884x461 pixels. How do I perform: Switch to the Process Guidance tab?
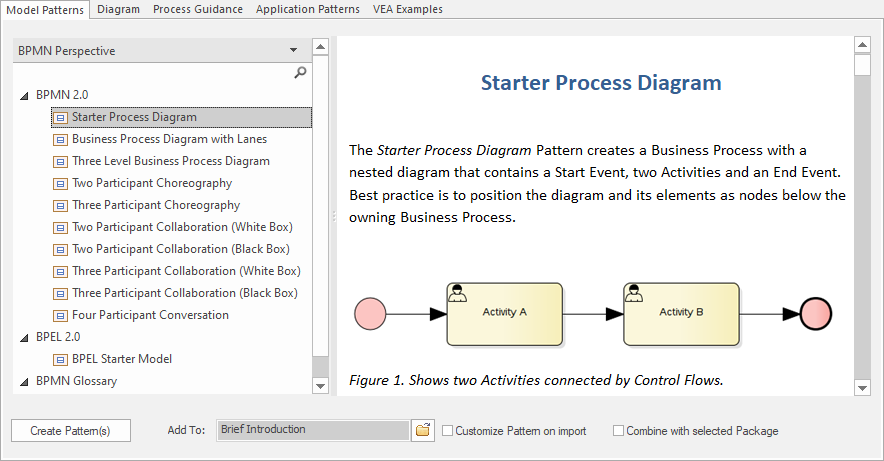(198, 9)
